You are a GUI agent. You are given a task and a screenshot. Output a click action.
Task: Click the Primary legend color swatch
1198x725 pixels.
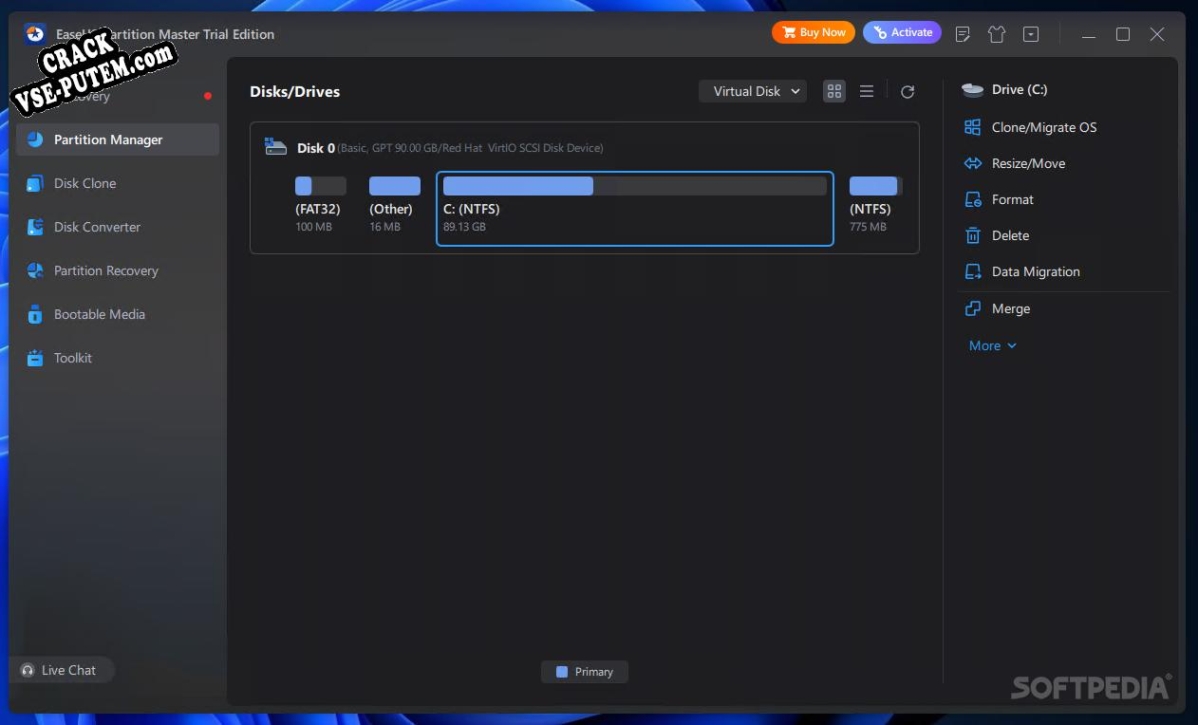pos(562,672)
